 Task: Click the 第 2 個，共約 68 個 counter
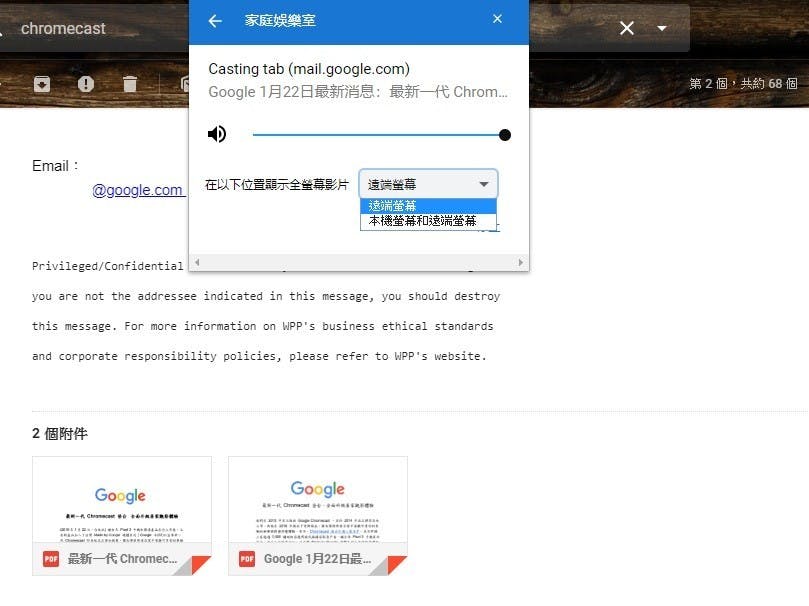[743, 84]
